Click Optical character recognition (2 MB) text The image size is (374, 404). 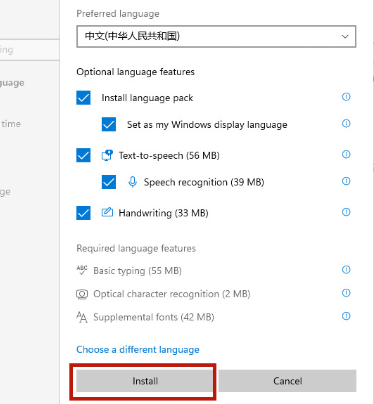click(172, 294)
